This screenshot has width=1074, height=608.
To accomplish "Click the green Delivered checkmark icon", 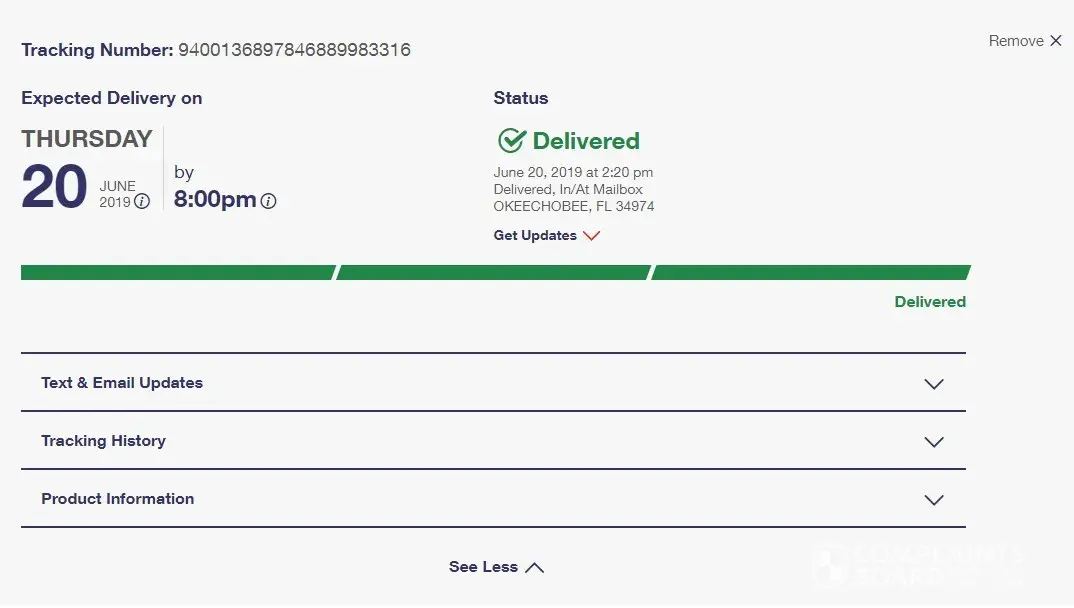I will coord(511,140).
